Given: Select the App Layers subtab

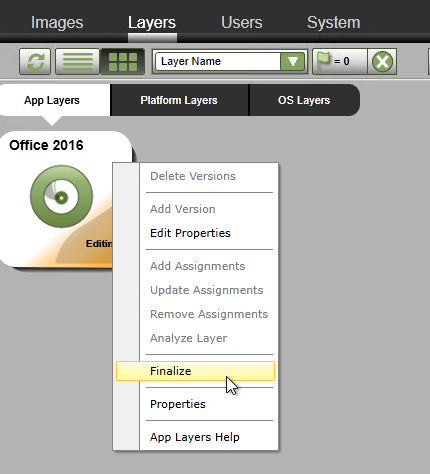Looking at the screenshot, I should point(52,100).
